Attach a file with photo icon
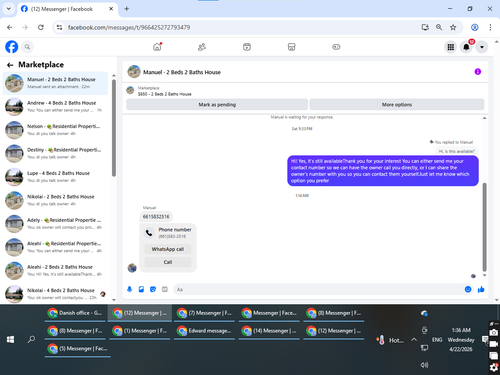This screenshot has width=500, height=375. [x=141, y=289]
